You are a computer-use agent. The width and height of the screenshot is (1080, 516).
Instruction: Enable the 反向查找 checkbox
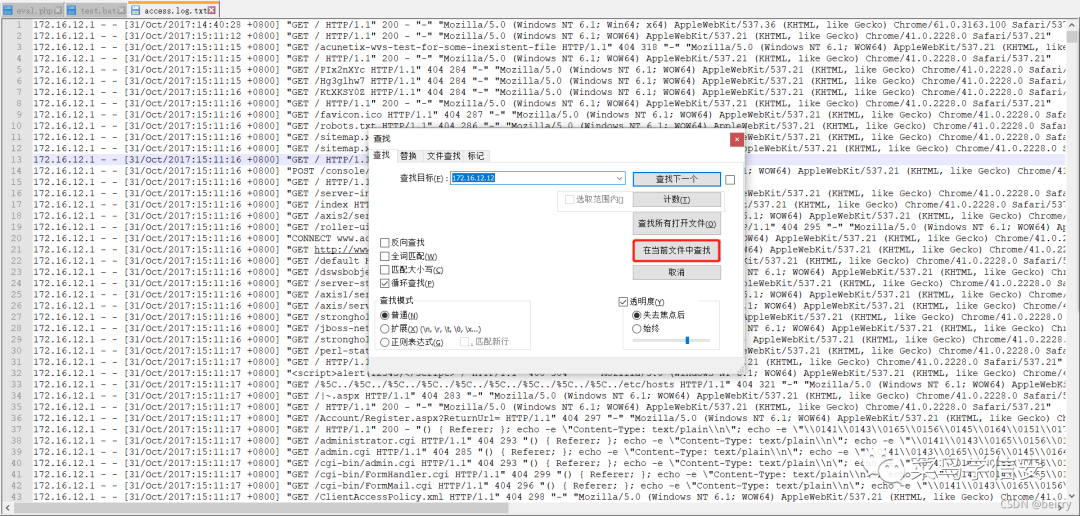pyautogui.click(x=385, y=242)
